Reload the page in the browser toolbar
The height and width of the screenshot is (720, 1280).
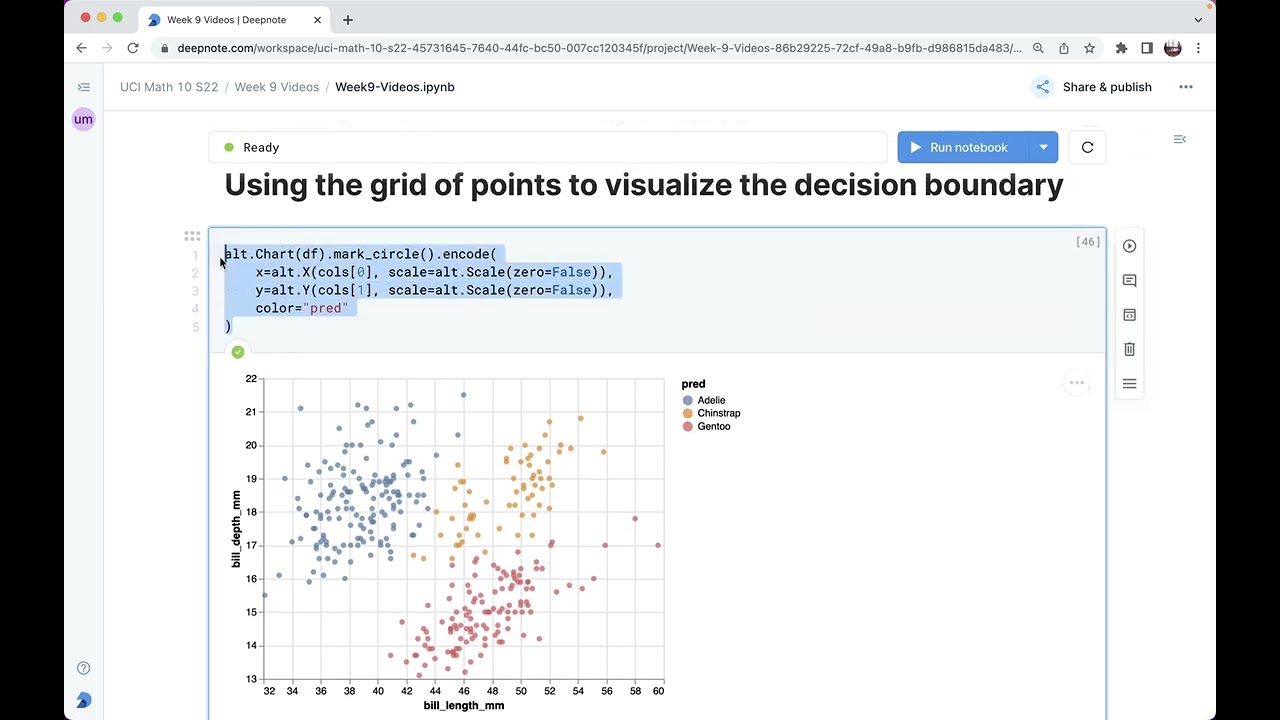pos(132,48)
